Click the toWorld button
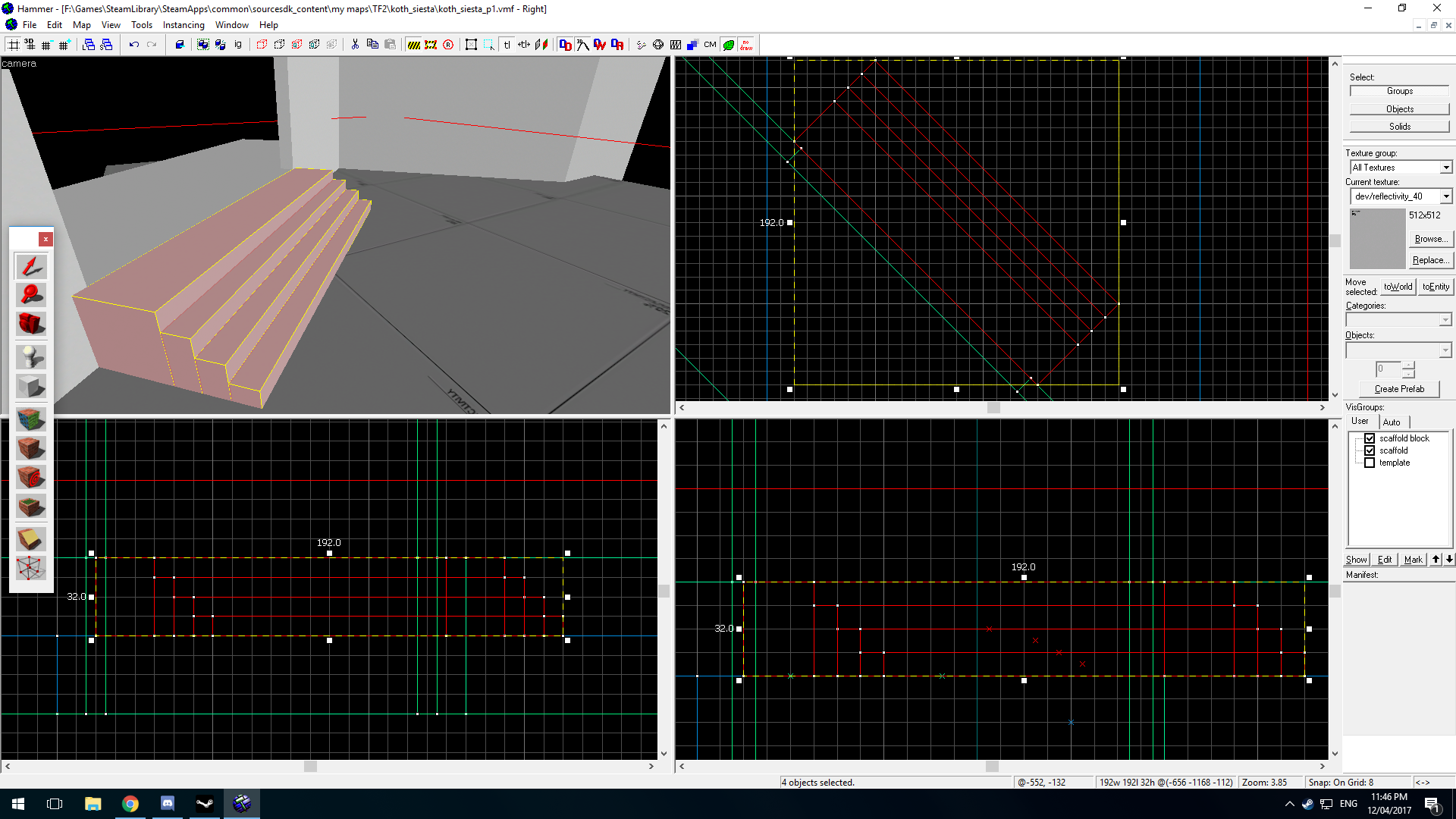1456x819 pixels. (1398, 287)
